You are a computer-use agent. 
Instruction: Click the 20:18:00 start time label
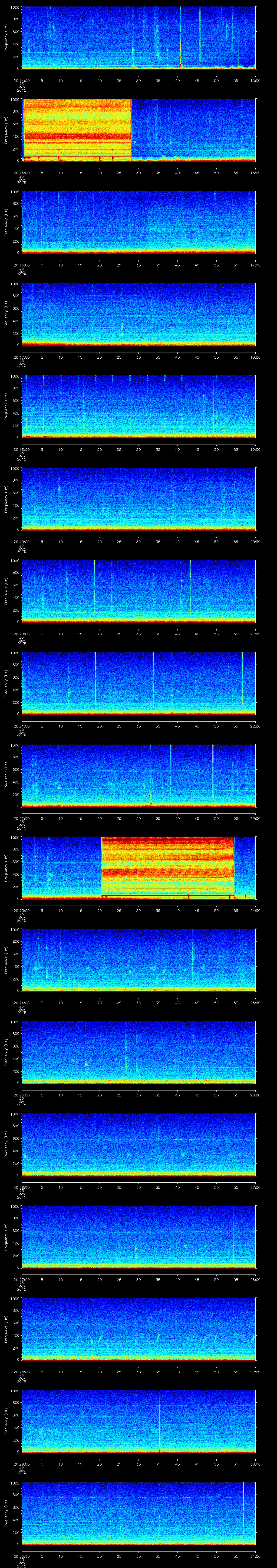pyautogui.click(x=21, y=449)
